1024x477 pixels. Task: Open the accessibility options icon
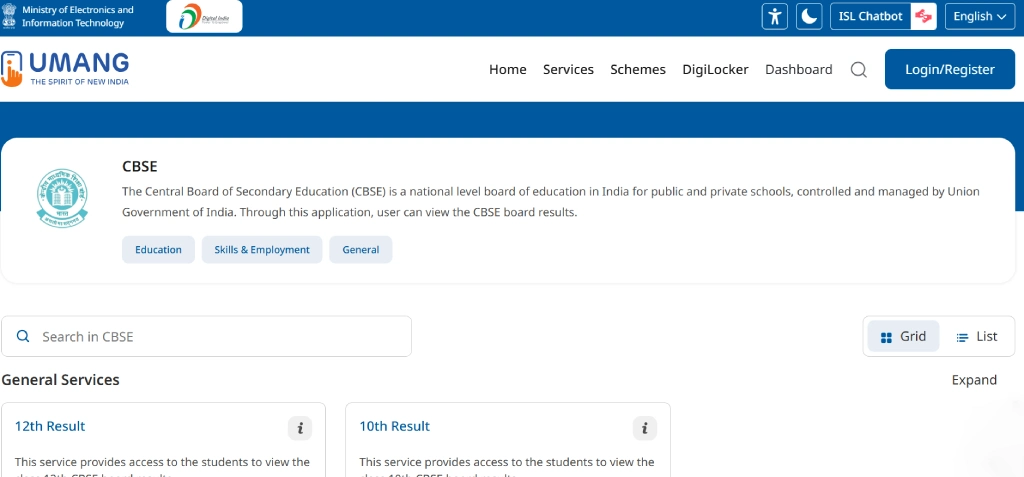click(775, 16)
